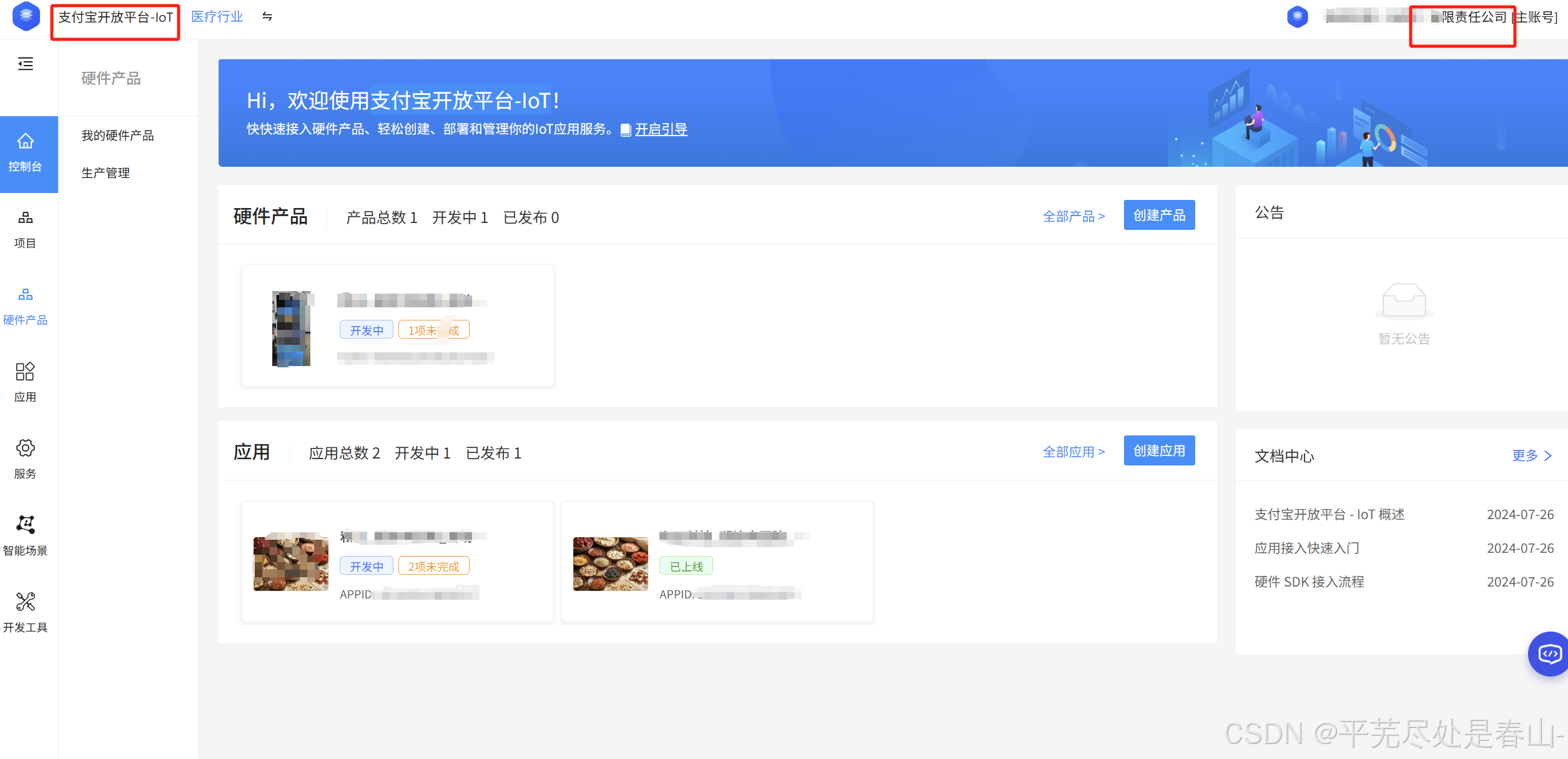Image resolution: width=1568 pixels, height=759 pixels.
Task: Open the 服务 gear icon
Action: 26,448
